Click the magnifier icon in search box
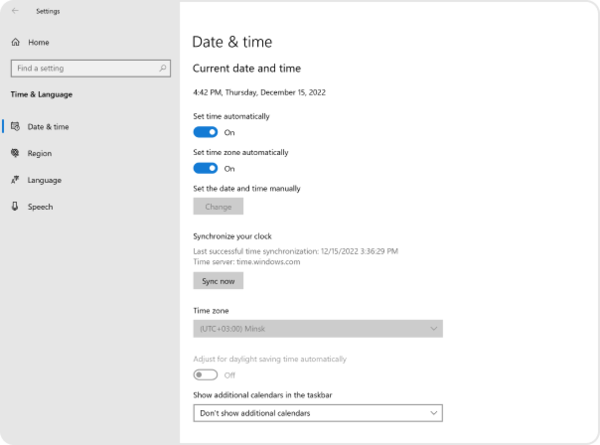 (x=163, y=68)
